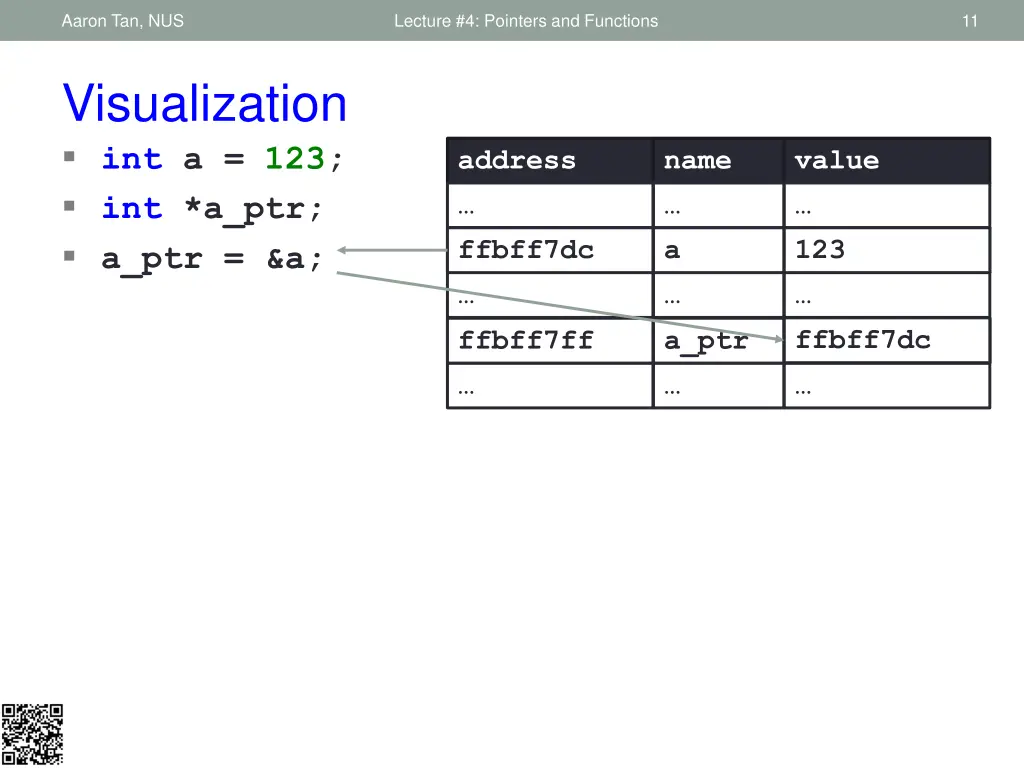Click the arrowhead pointing at a_ptr's value cell

tap(780, 339)
